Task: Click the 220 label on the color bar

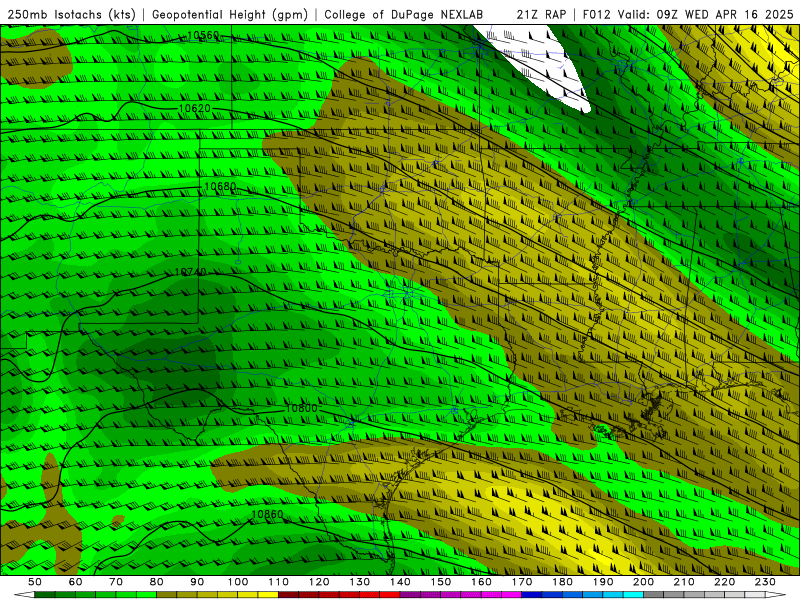Action: (724, 582)
